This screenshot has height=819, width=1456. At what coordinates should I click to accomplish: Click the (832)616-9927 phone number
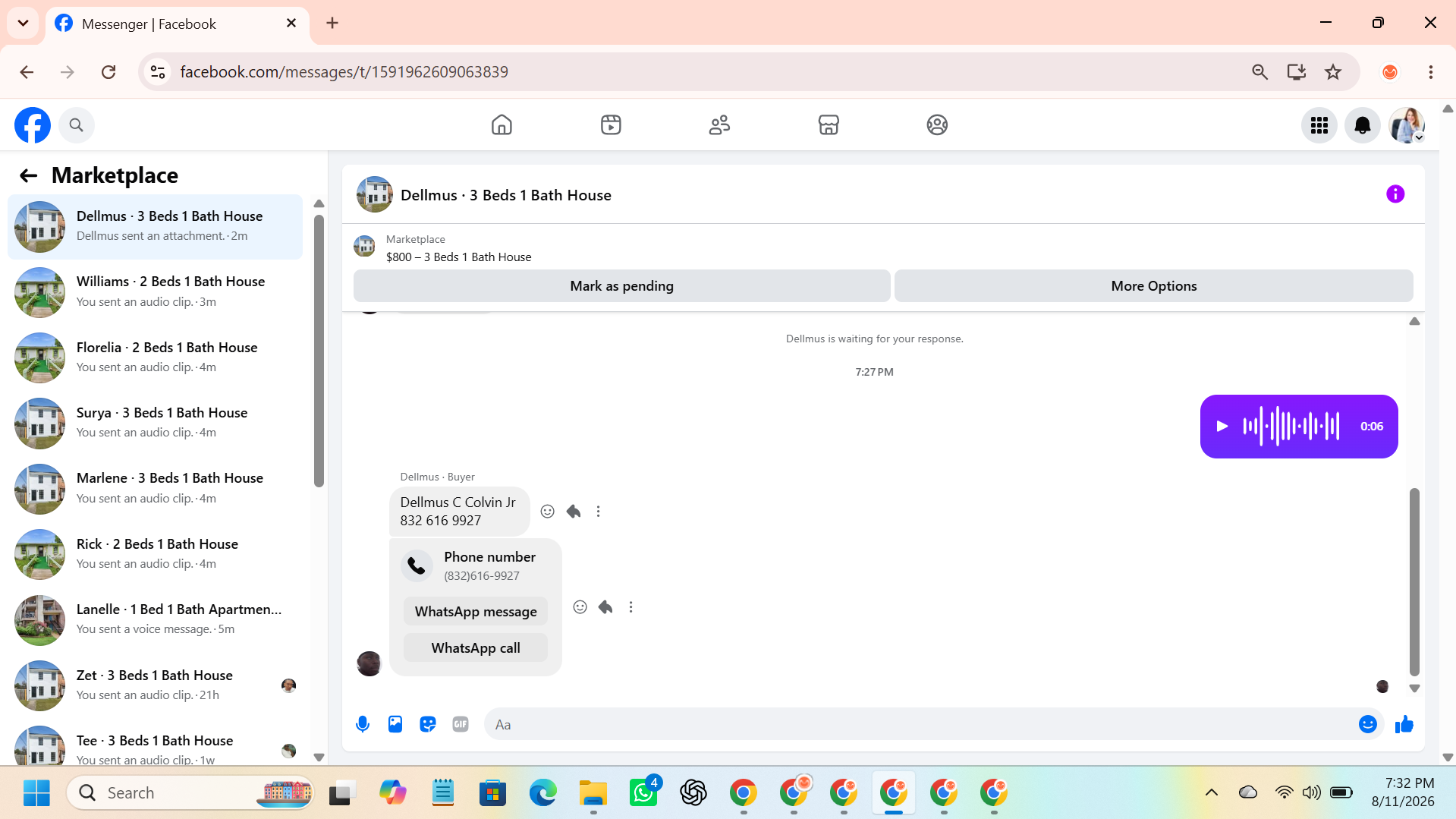point(482,576)
